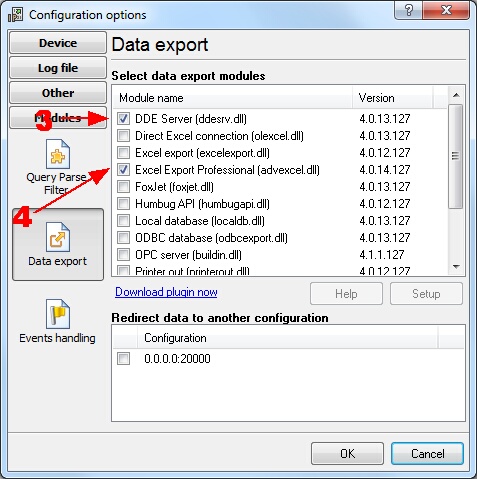Enable the ODBC database checkbox

[124, 238]
